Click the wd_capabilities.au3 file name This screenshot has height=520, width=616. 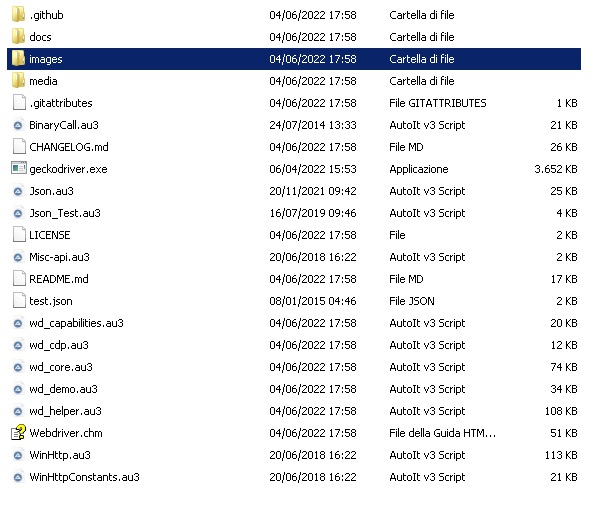tap(76, 323)
